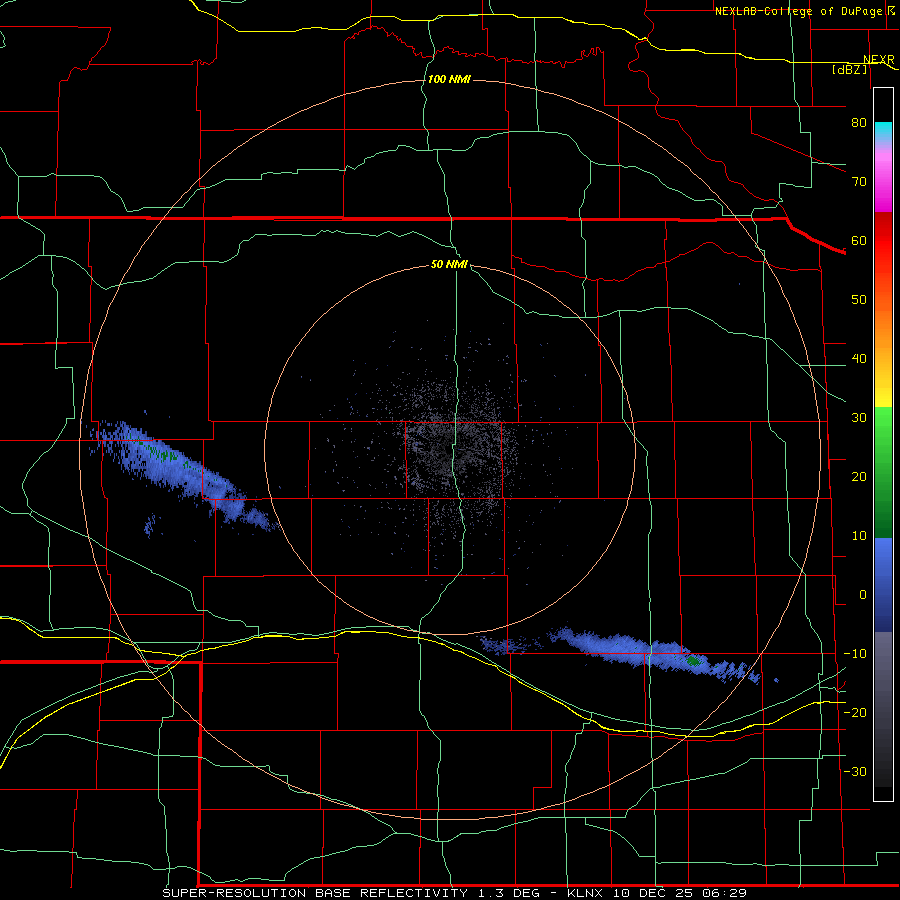Viewport: 900px width, 900px height.
Task: Click the green core in the southeast echo
Action: tap(693, 661)
